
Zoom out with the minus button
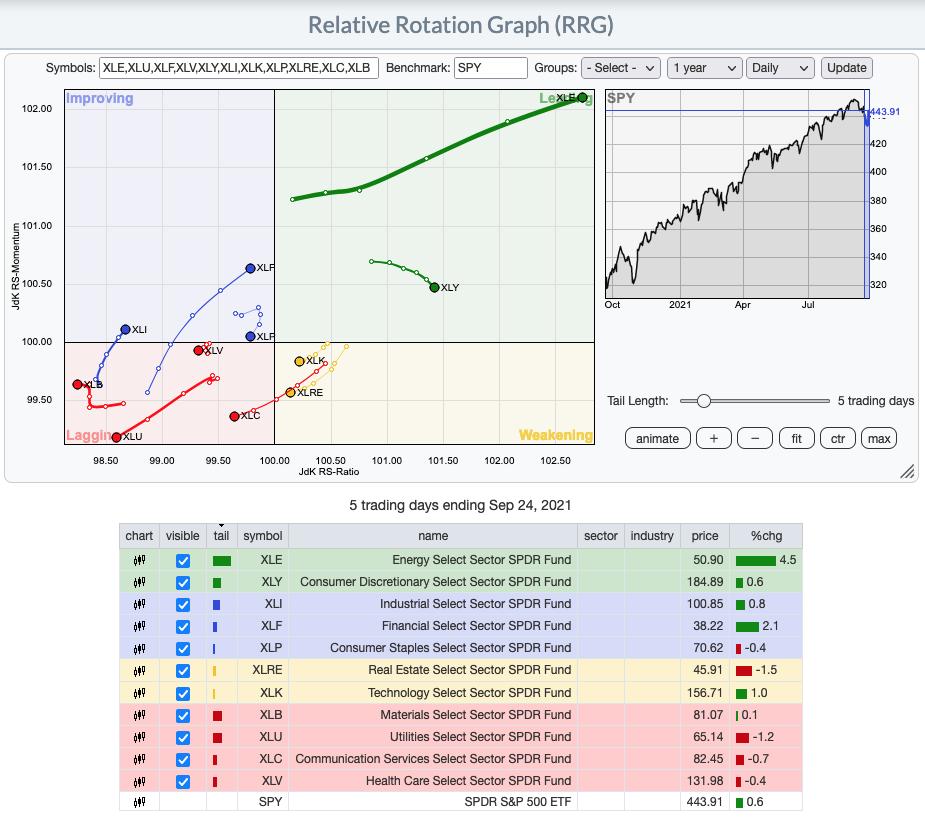(755, 438)
